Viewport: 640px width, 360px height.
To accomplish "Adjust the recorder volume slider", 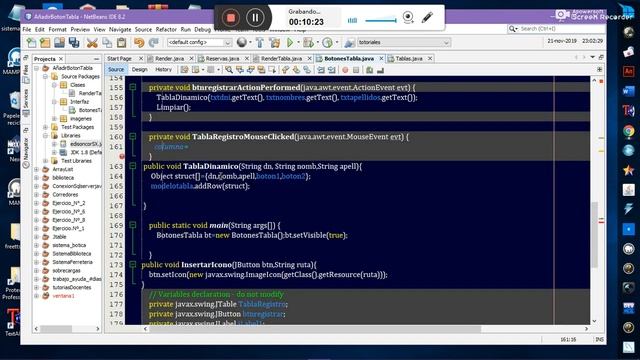I will coord(380,20).
